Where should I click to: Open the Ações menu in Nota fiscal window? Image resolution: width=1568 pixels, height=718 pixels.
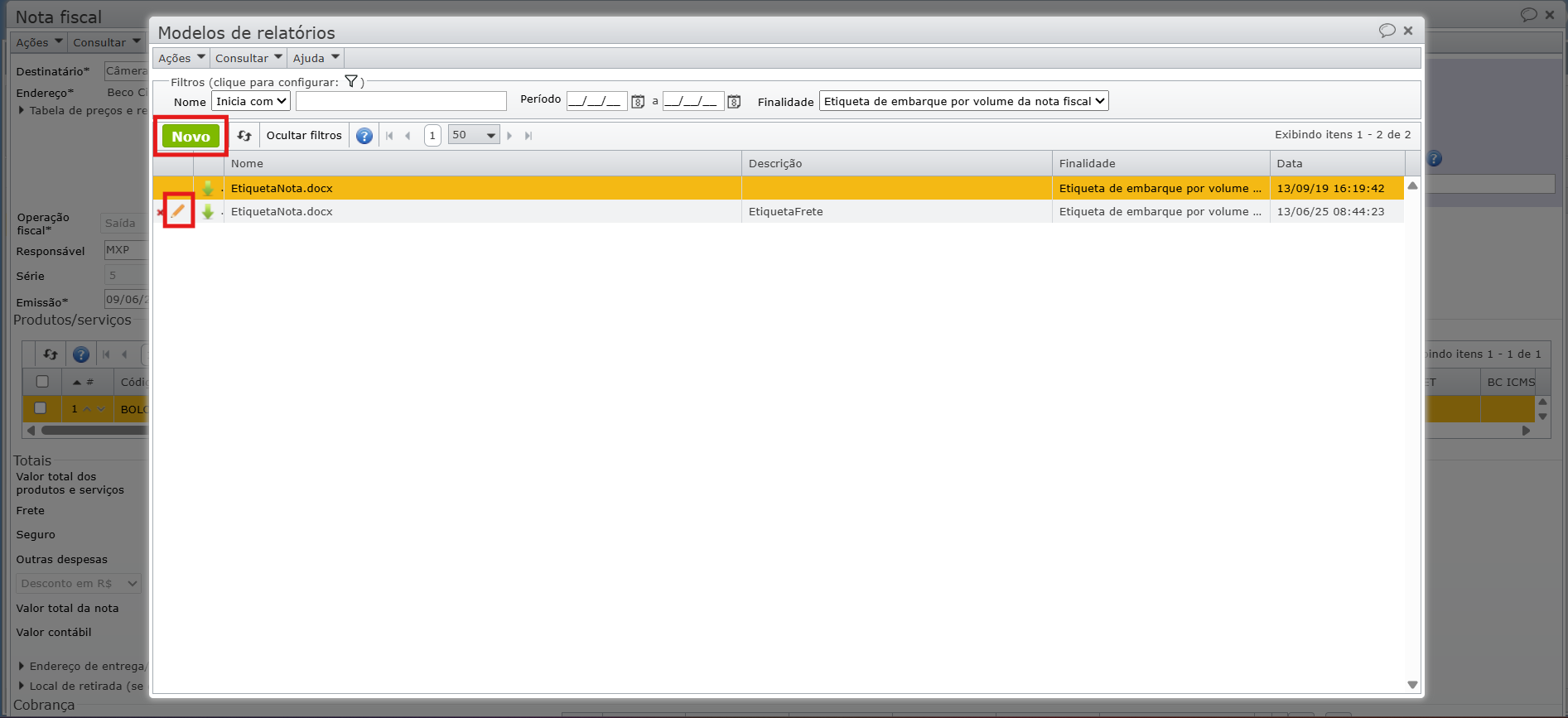[39, 42]
